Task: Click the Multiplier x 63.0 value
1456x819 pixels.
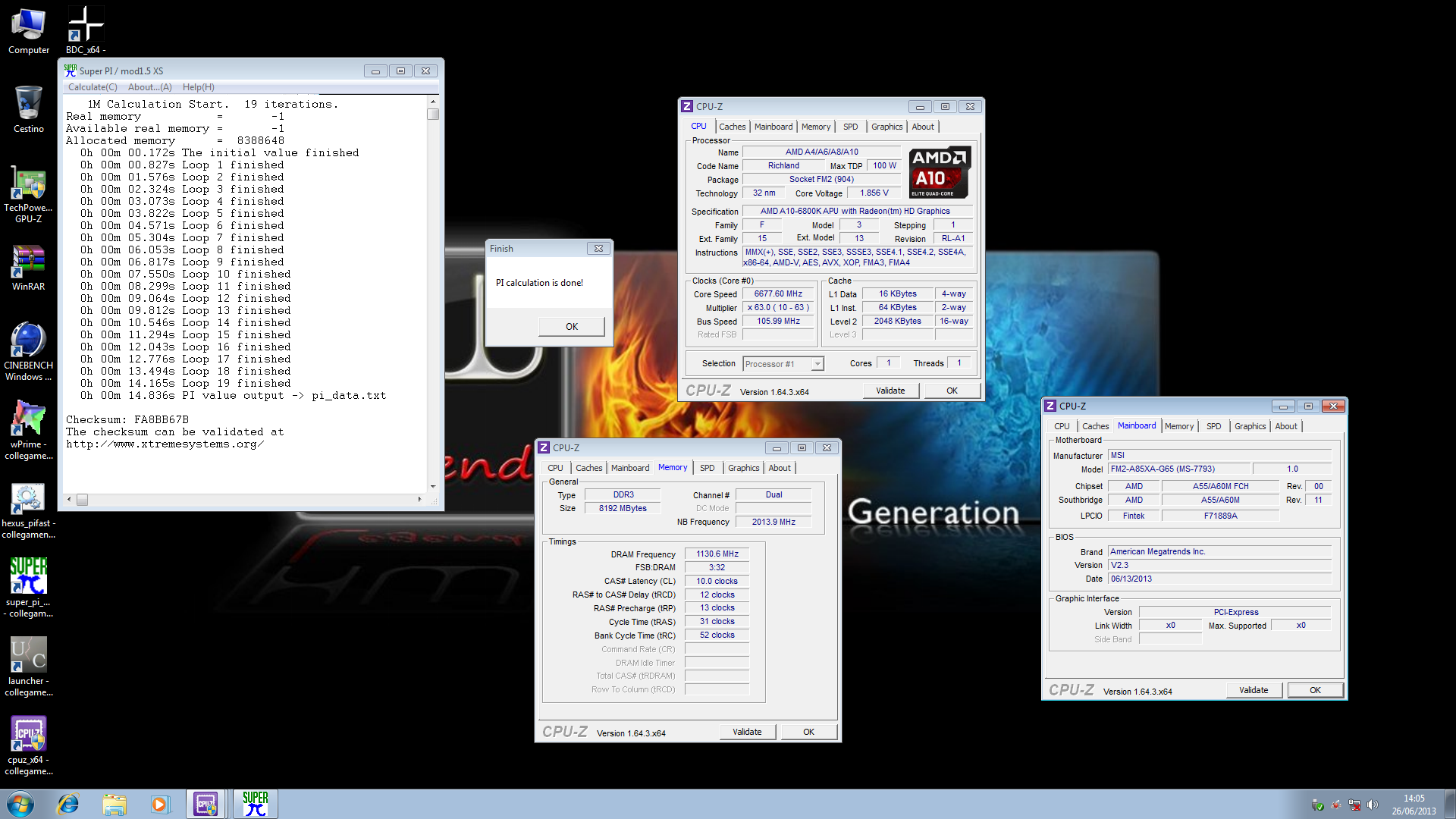Action: pos(778,307)
